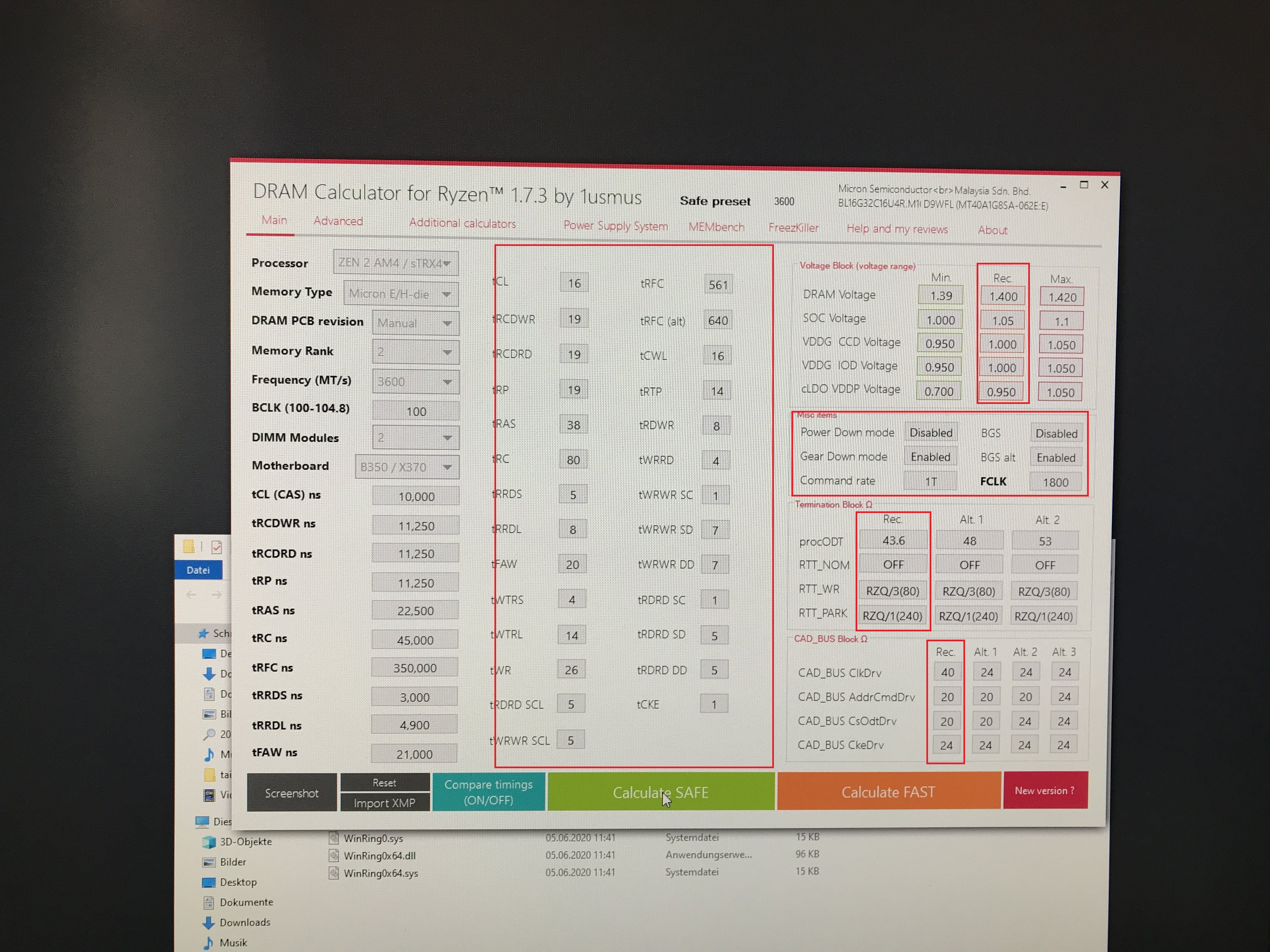This screenshot has height=952, width=1270.
Task: Click the Desktop folder icon in sidebar
Action: click(x=208, y=882)
